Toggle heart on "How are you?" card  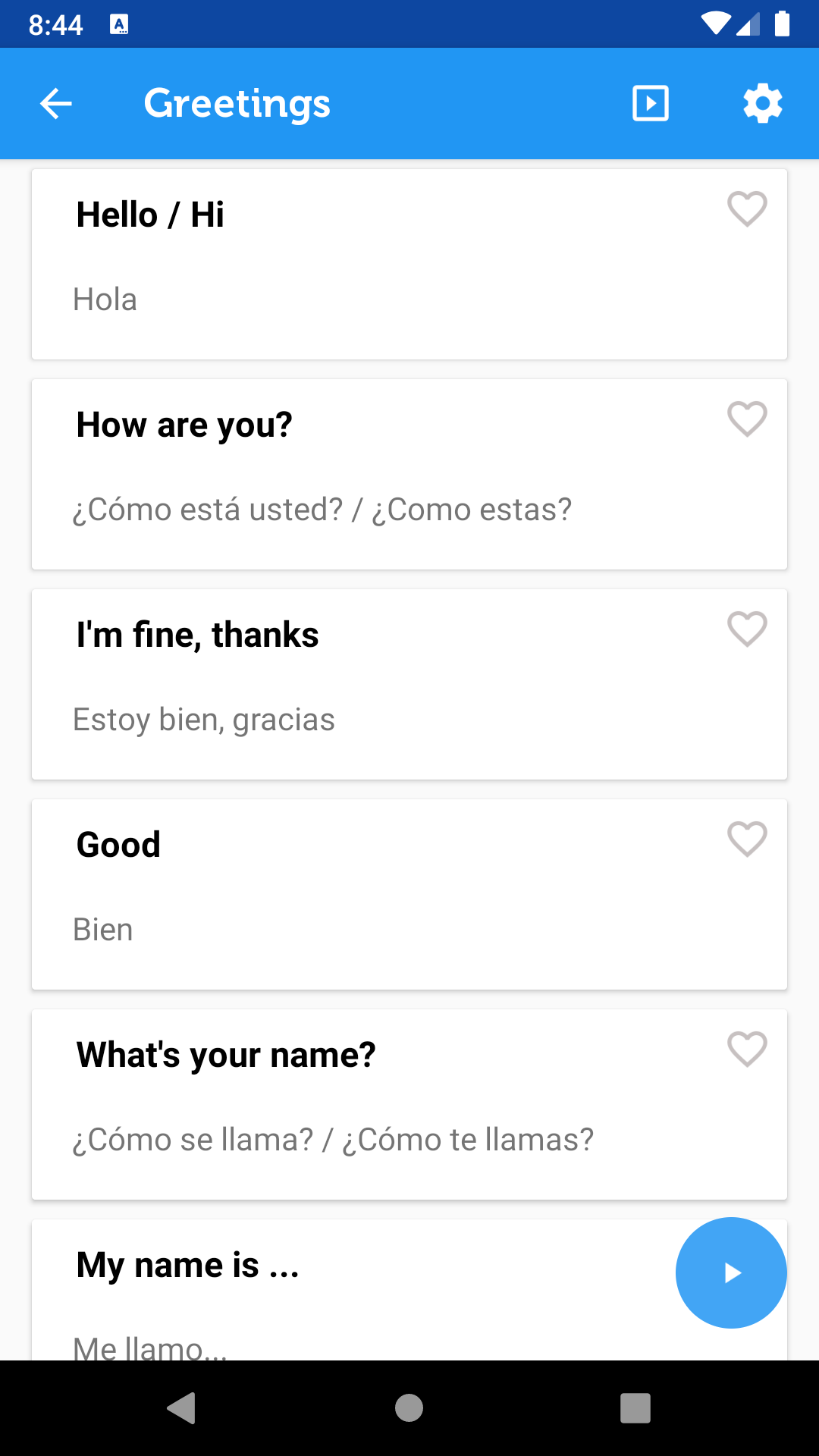(x=747, y=419)
